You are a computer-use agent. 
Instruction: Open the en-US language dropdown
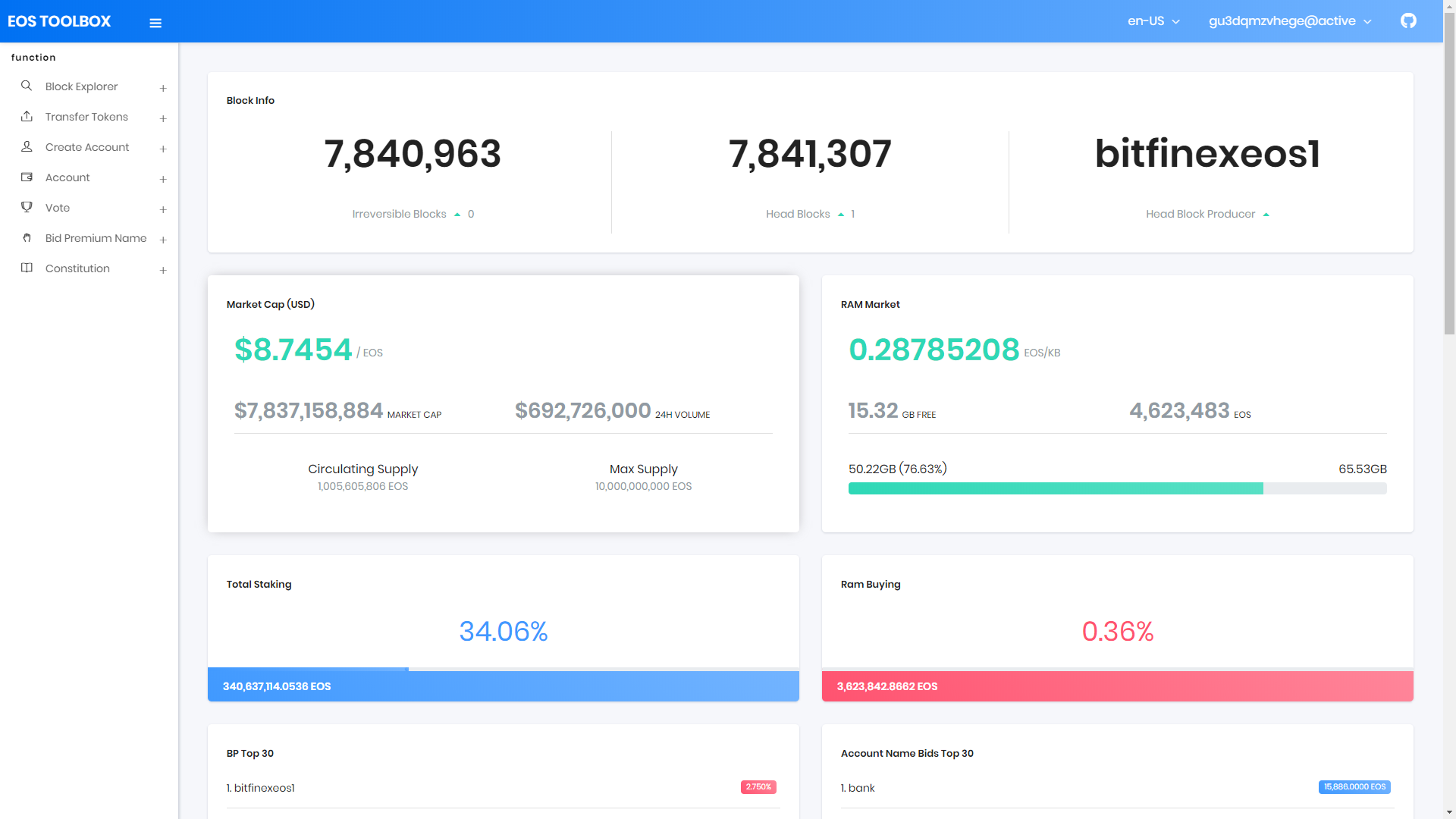click(1153, 21)
